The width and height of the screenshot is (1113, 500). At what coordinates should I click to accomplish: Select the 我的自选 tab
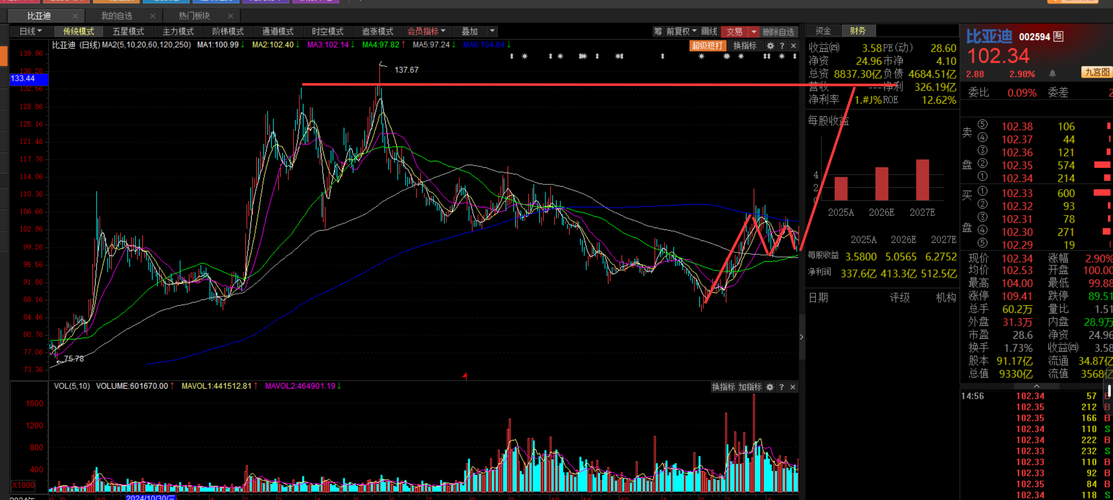click(115, 15)
